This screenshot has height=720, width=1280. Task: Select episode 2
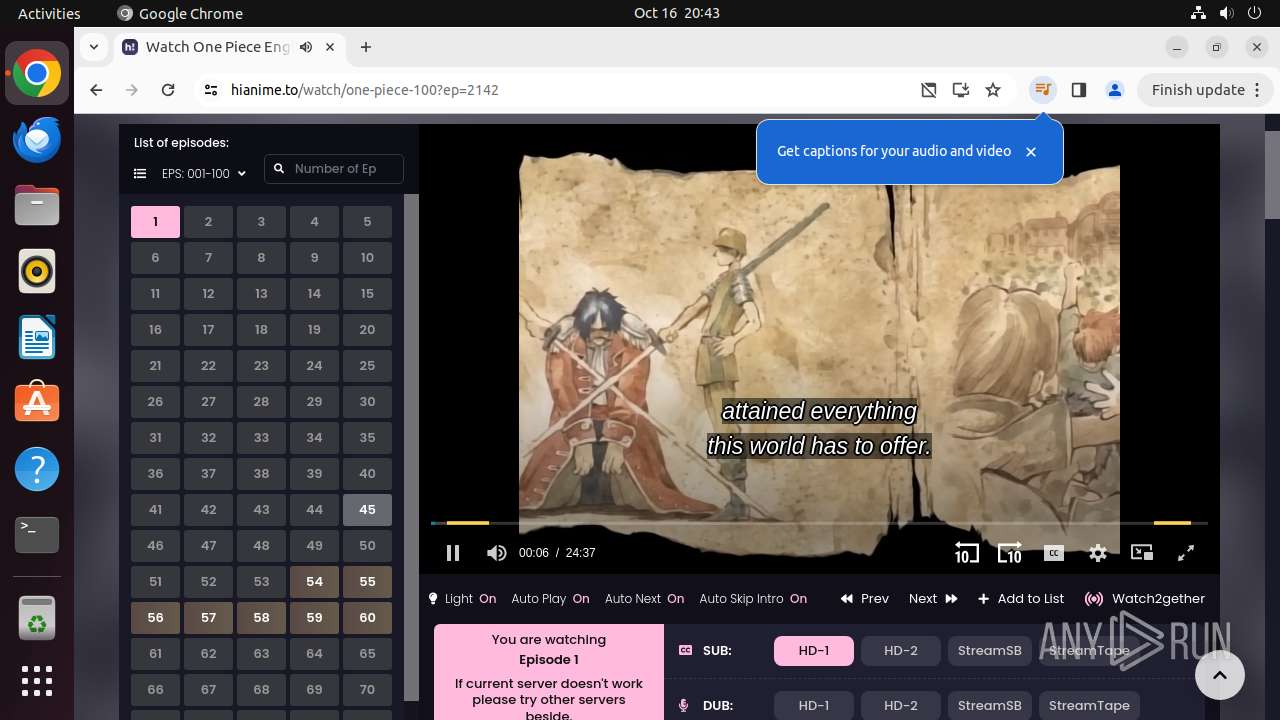208,222
